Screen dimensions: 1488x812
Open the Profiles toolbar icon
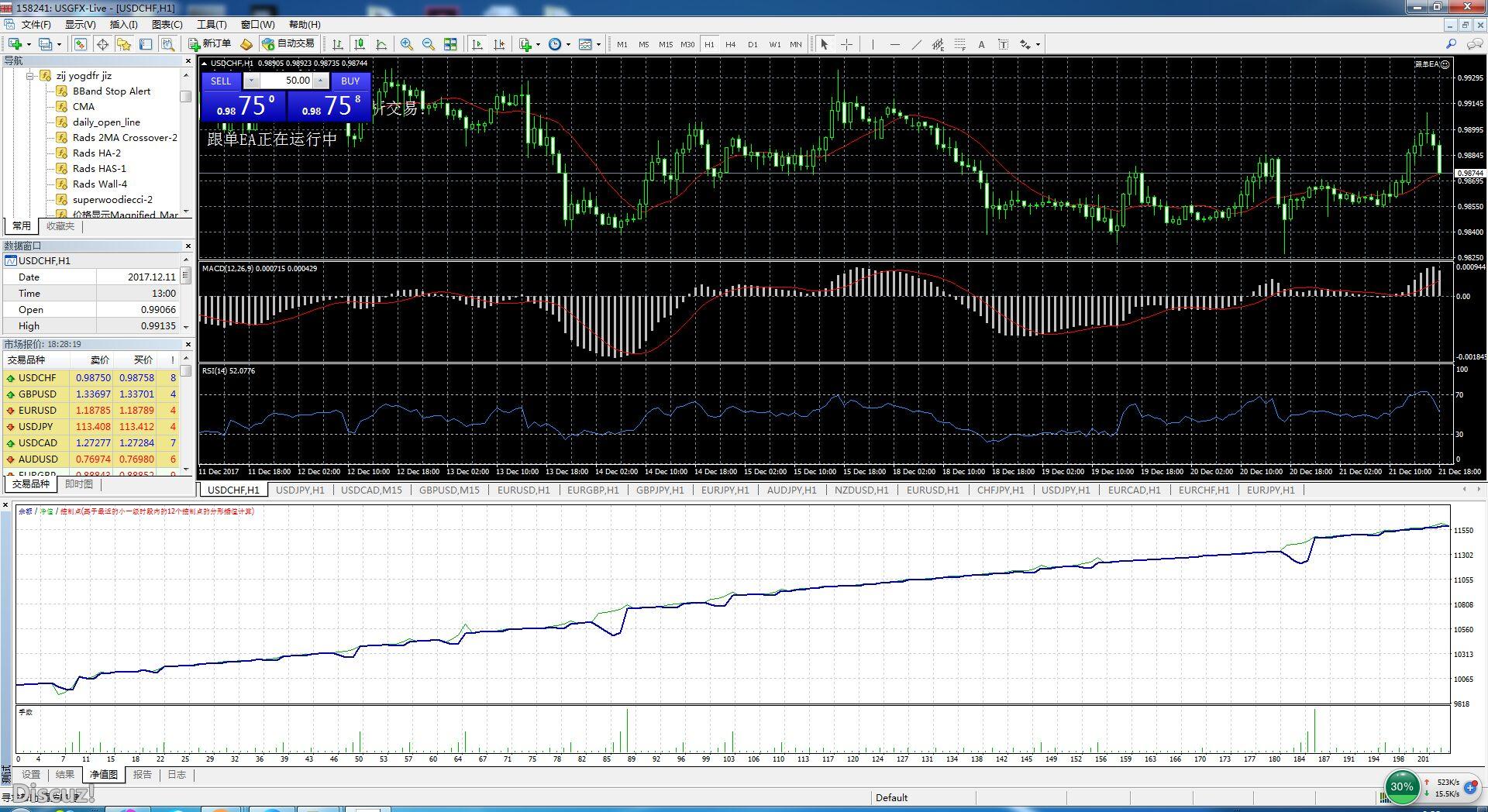click(x=46, y=44)
